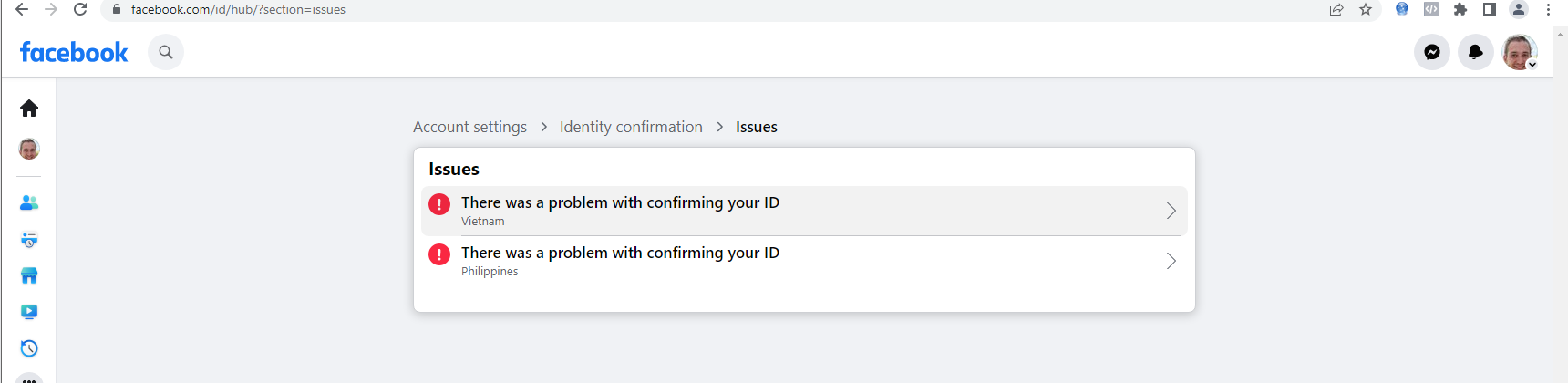Reload the page in the browser

(x=80, y=9)
